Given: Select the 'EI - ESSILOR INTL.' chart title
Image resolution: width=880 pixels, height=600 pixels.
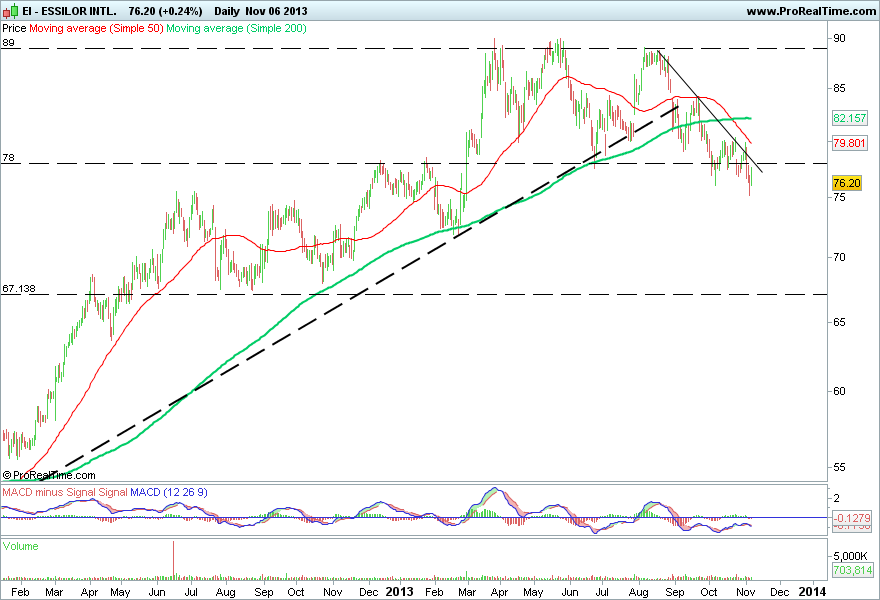Looking at the screenshot, I should [70, 11].
